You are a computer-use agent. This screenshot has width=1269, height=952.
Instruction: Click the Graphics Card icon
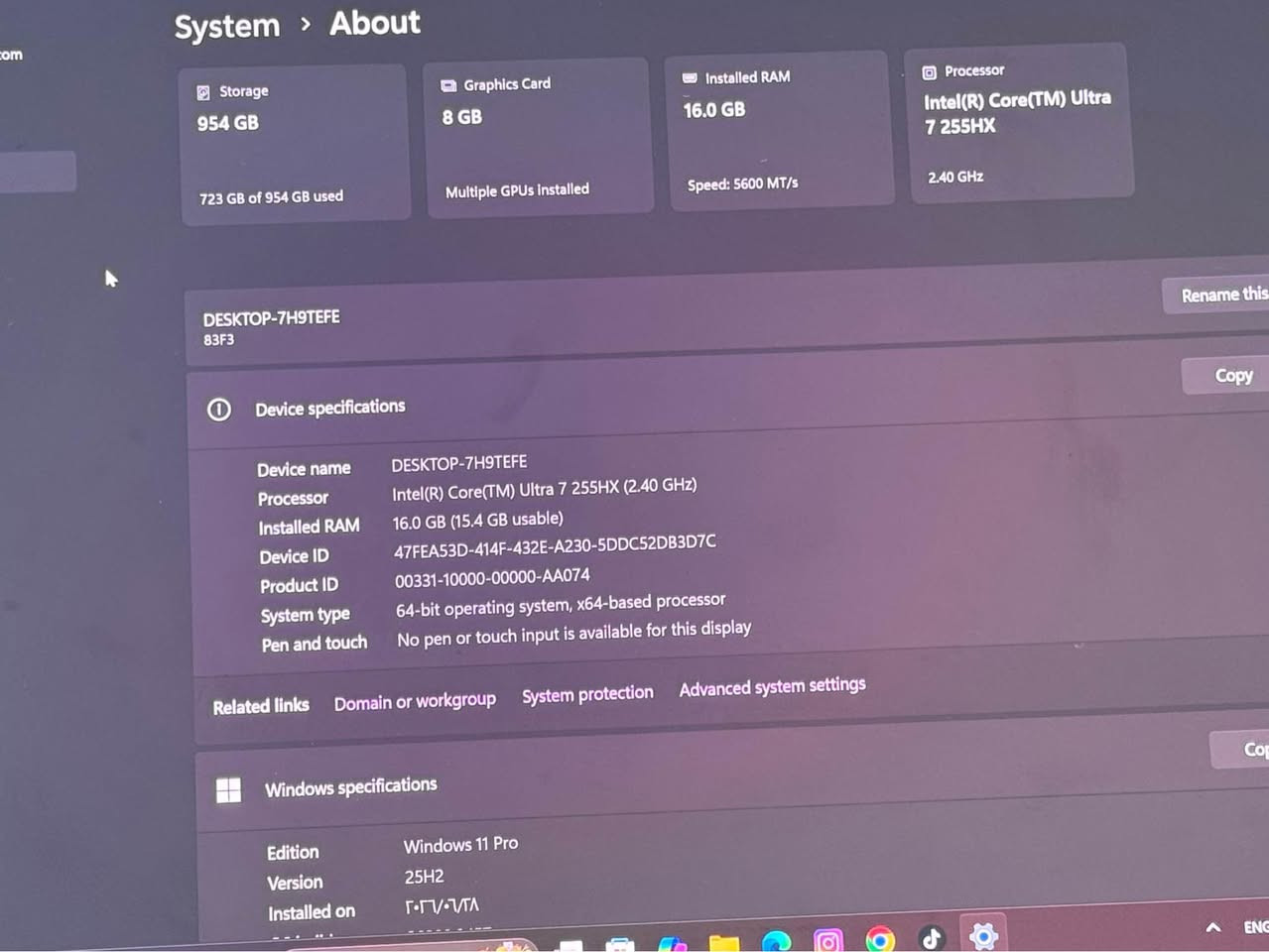[x=448, y=85]
